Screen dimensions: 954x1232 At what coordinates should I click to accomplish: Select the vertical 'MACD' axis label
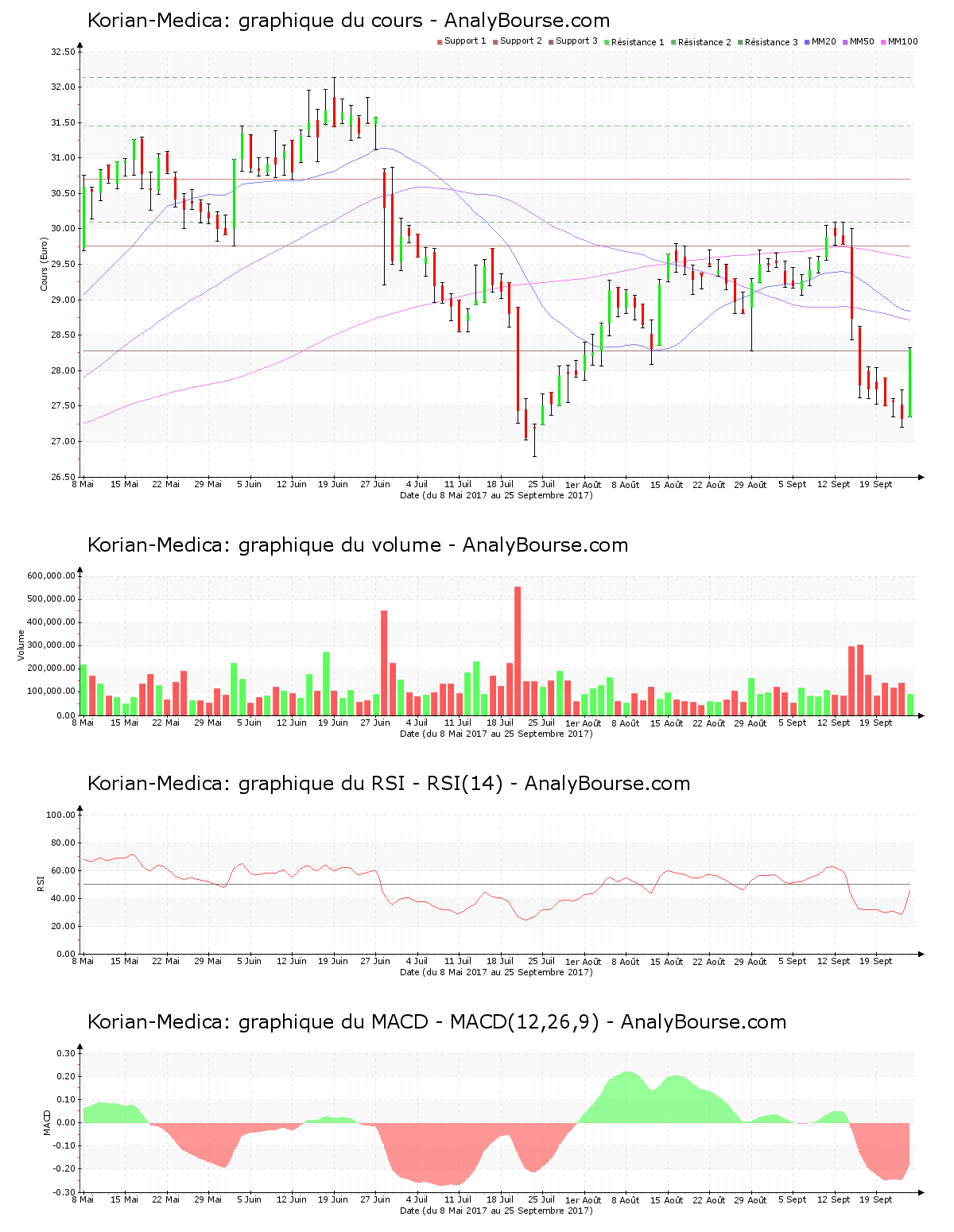click(47, 1122)
